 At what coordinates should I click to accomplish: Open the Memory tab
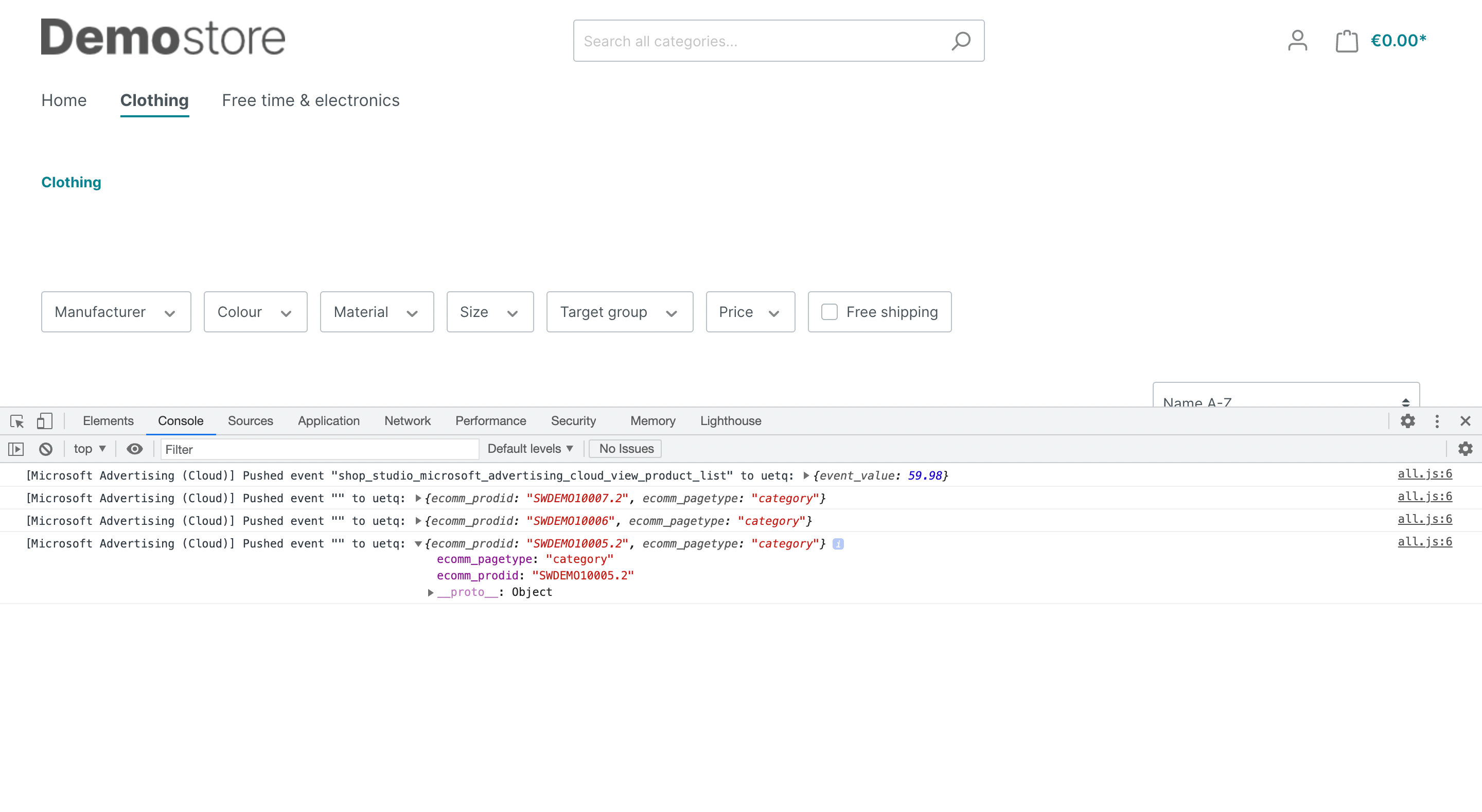pos(652,421)
